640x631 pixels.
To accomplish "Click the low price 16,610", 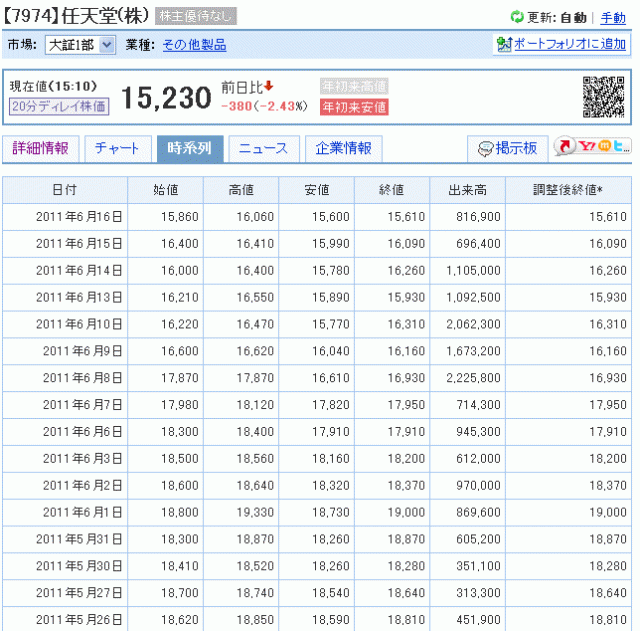I will coord(331,378).
